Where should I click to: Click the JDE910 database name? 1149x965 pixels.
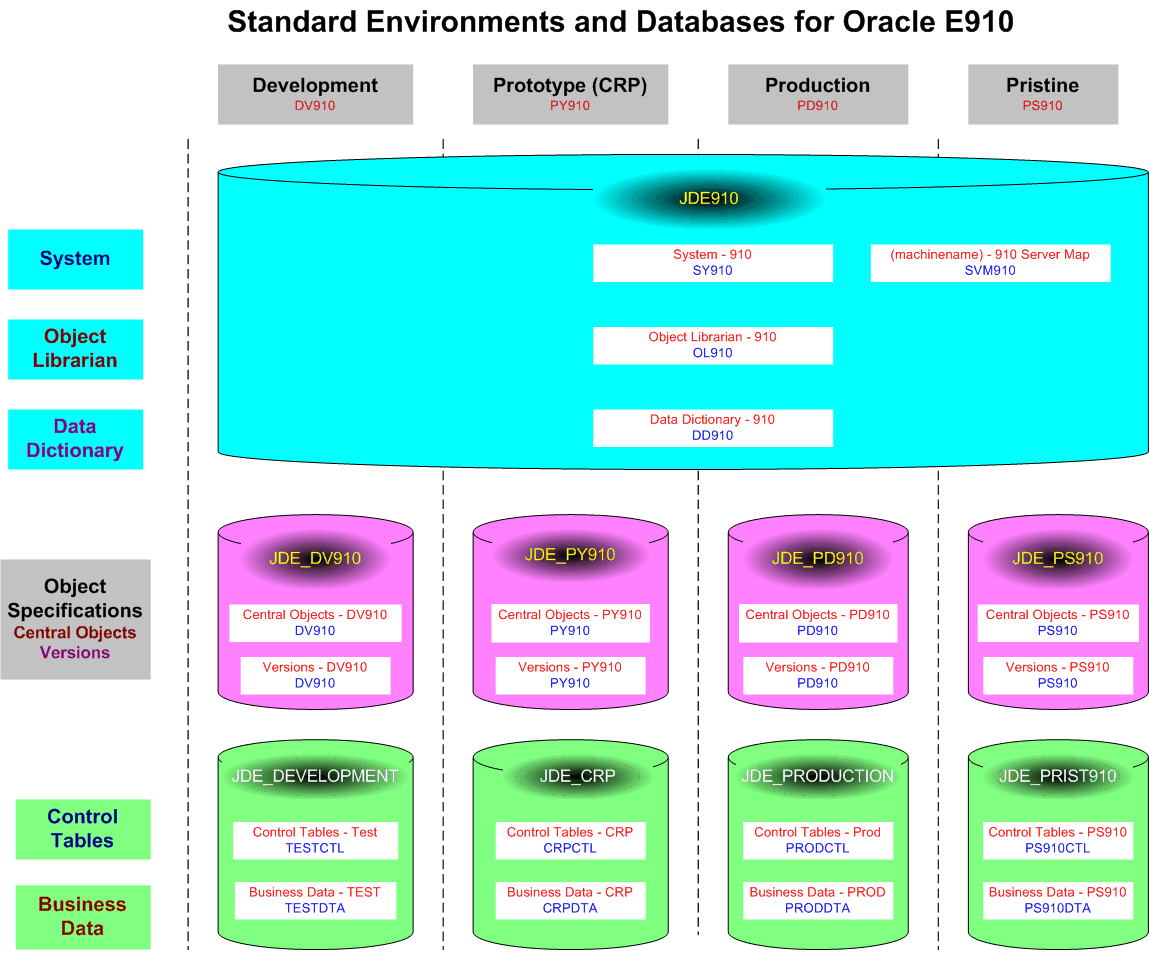[x=709, y=199]
